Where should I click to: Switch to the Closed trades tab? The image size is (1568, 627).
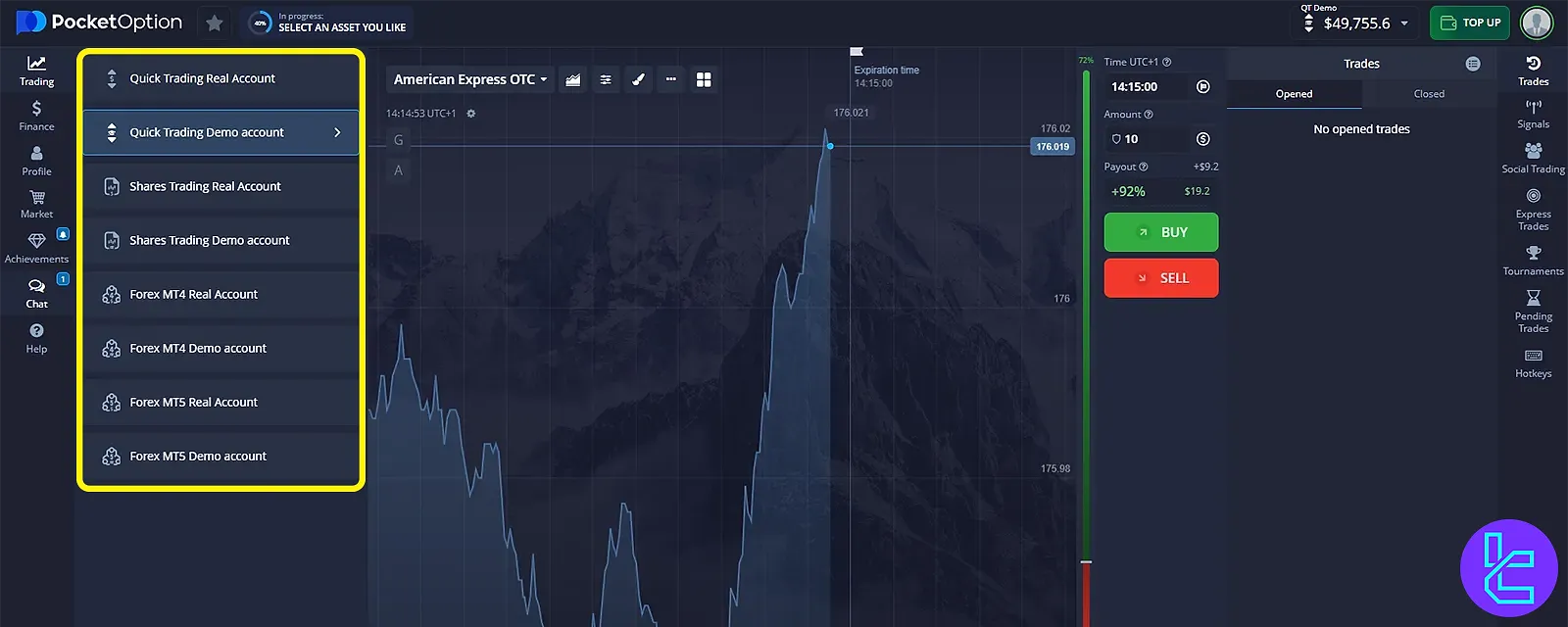click(1429, 94)
